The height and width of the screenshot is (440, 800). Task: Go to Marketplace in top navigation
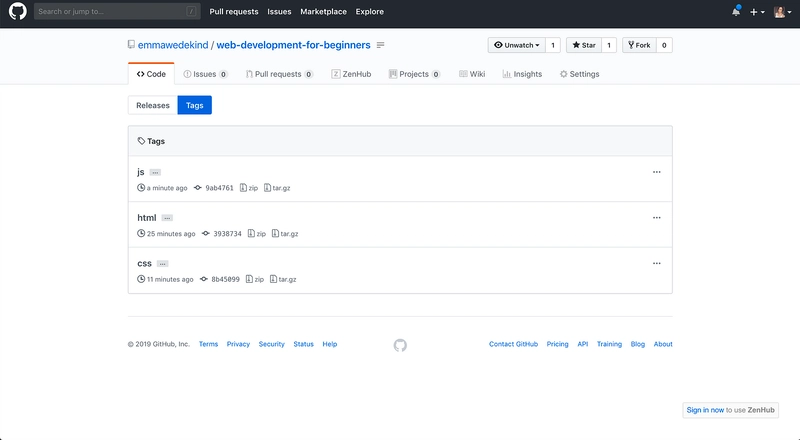[x=323, y=11]
